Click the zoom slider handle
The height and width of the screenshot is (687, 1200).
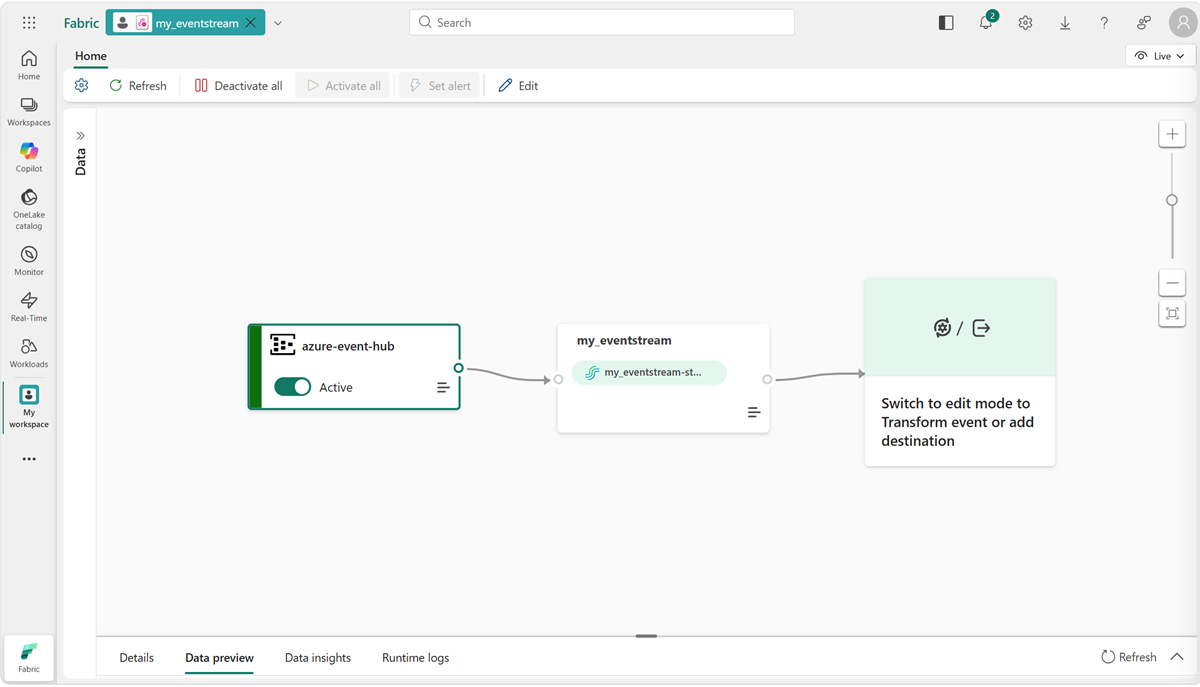(1172, 200)
